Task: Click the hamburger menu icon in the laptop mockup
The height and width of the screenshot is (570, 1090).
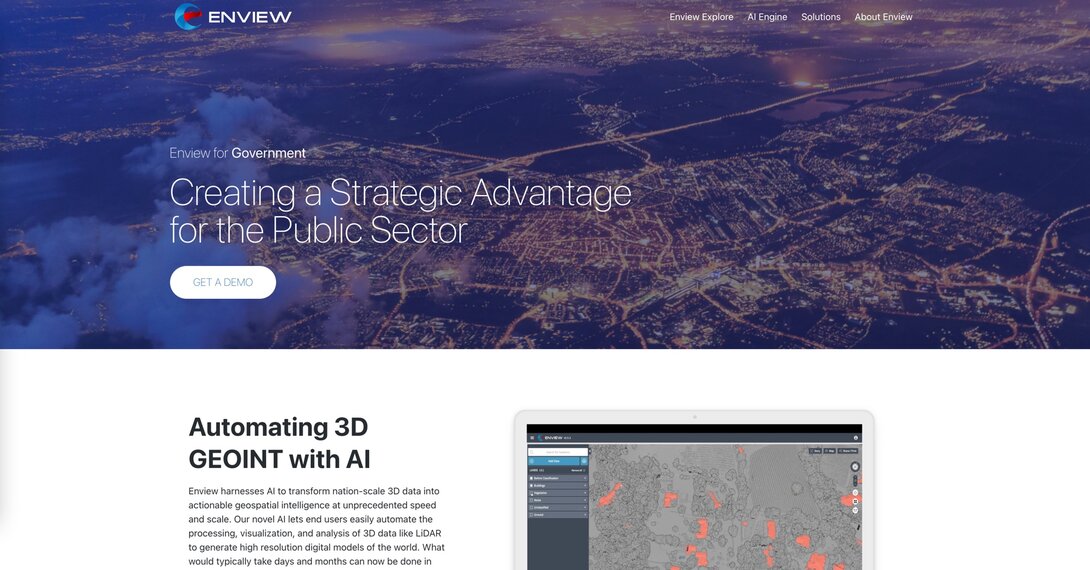Action: tap(532, 438)
